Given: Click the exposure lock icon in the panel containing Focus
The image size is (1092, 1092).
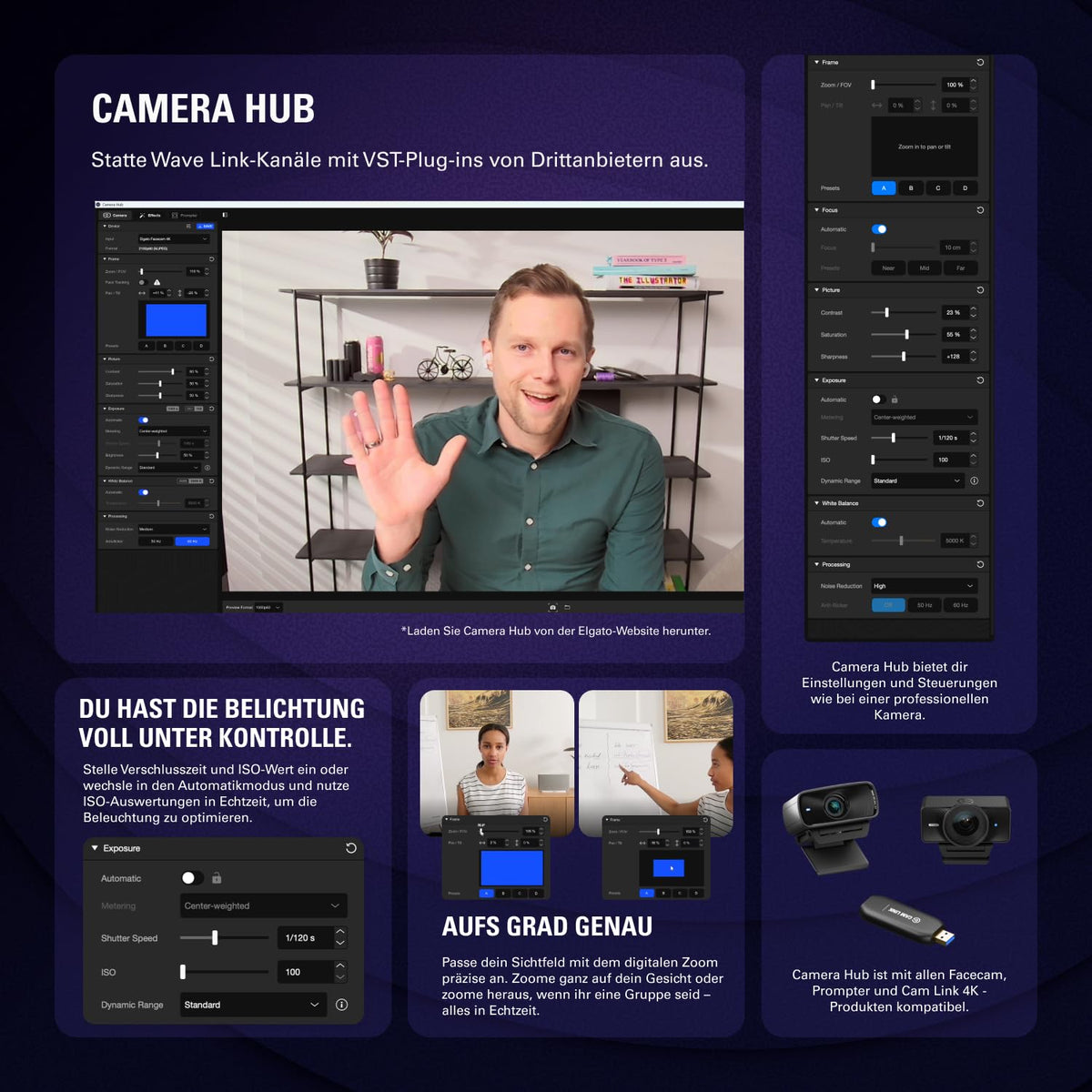Looking at the screenshot, I should point(895,399).
